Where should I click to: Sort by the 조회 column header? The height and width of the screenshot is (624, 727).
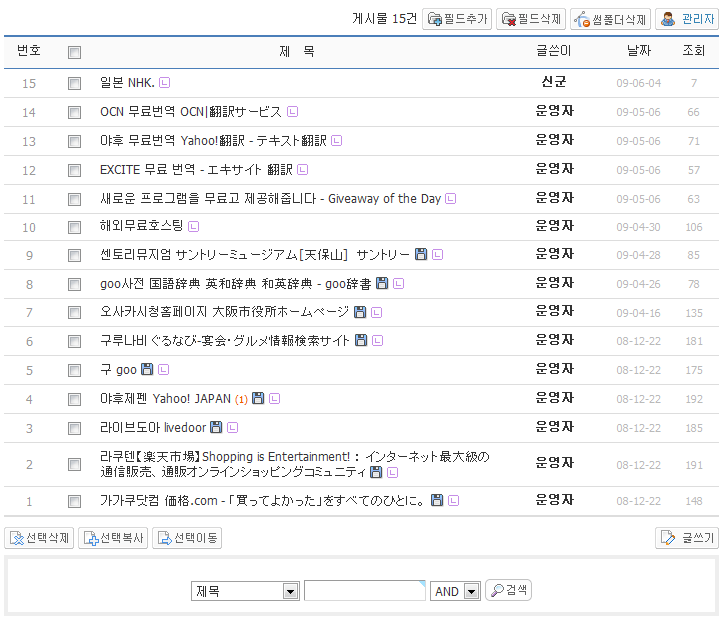tap(693, 51)
